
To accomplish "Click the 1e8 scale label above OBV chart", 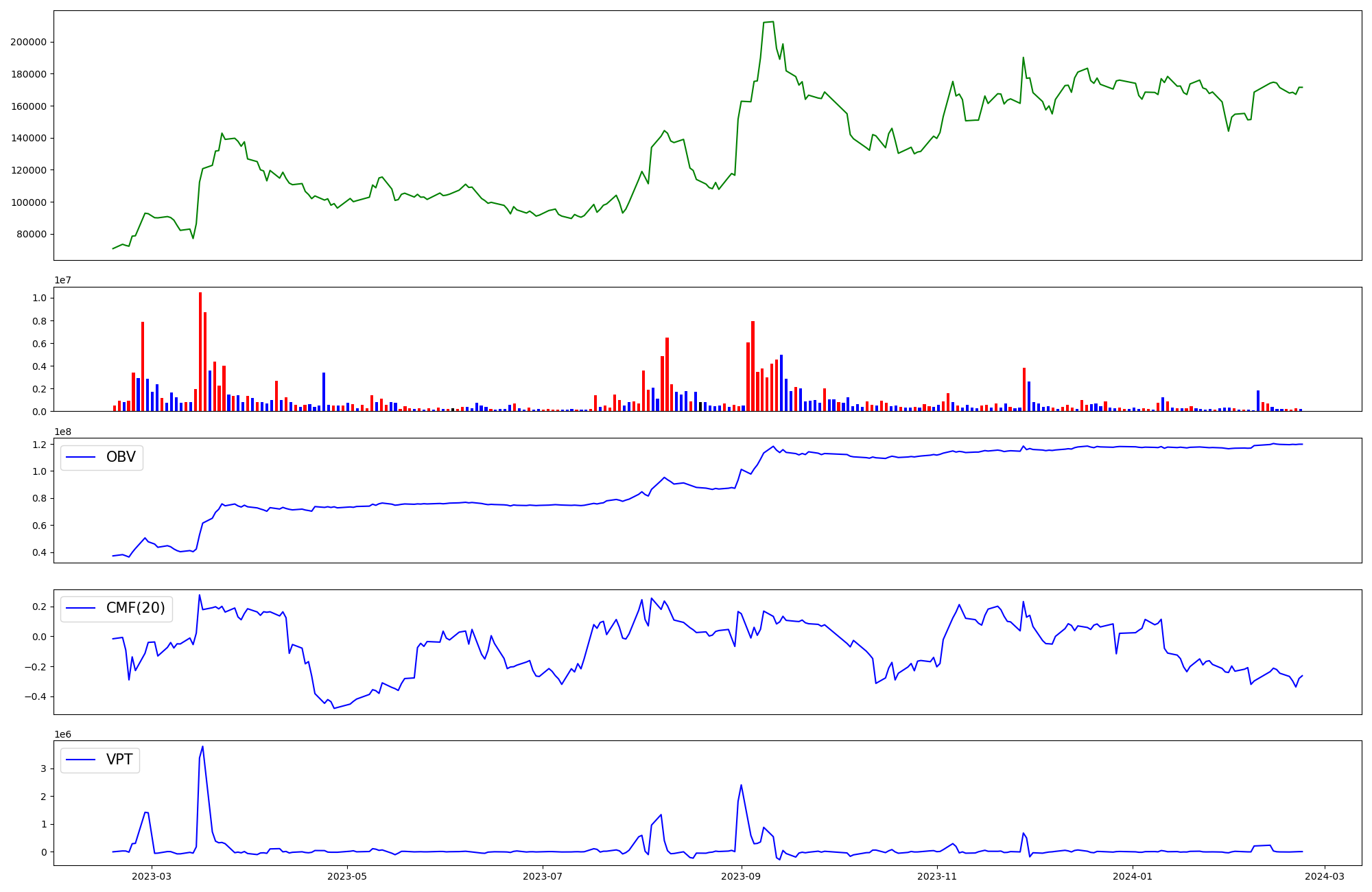I will pyautogui.click(x=62, y=432).
